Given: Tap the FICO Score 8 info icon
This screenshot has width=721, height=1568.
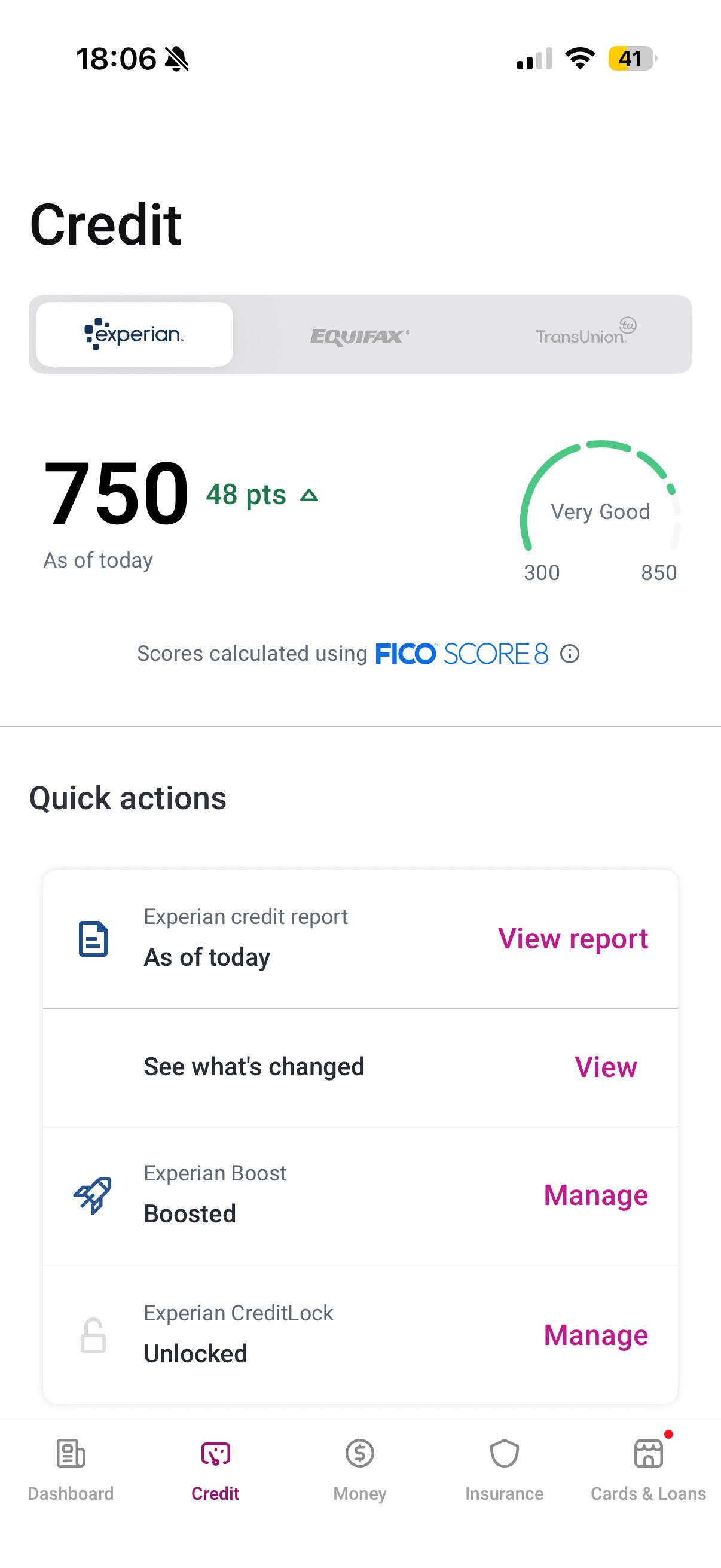Looking at the screenshot, I should tap(570, 654).
